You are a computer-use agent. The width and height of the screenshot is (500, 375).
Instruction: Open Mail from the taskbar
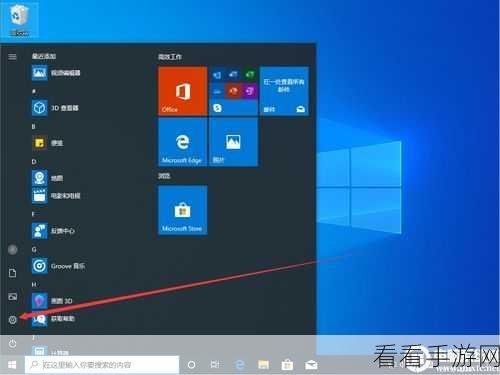click(x=311, y=365)
